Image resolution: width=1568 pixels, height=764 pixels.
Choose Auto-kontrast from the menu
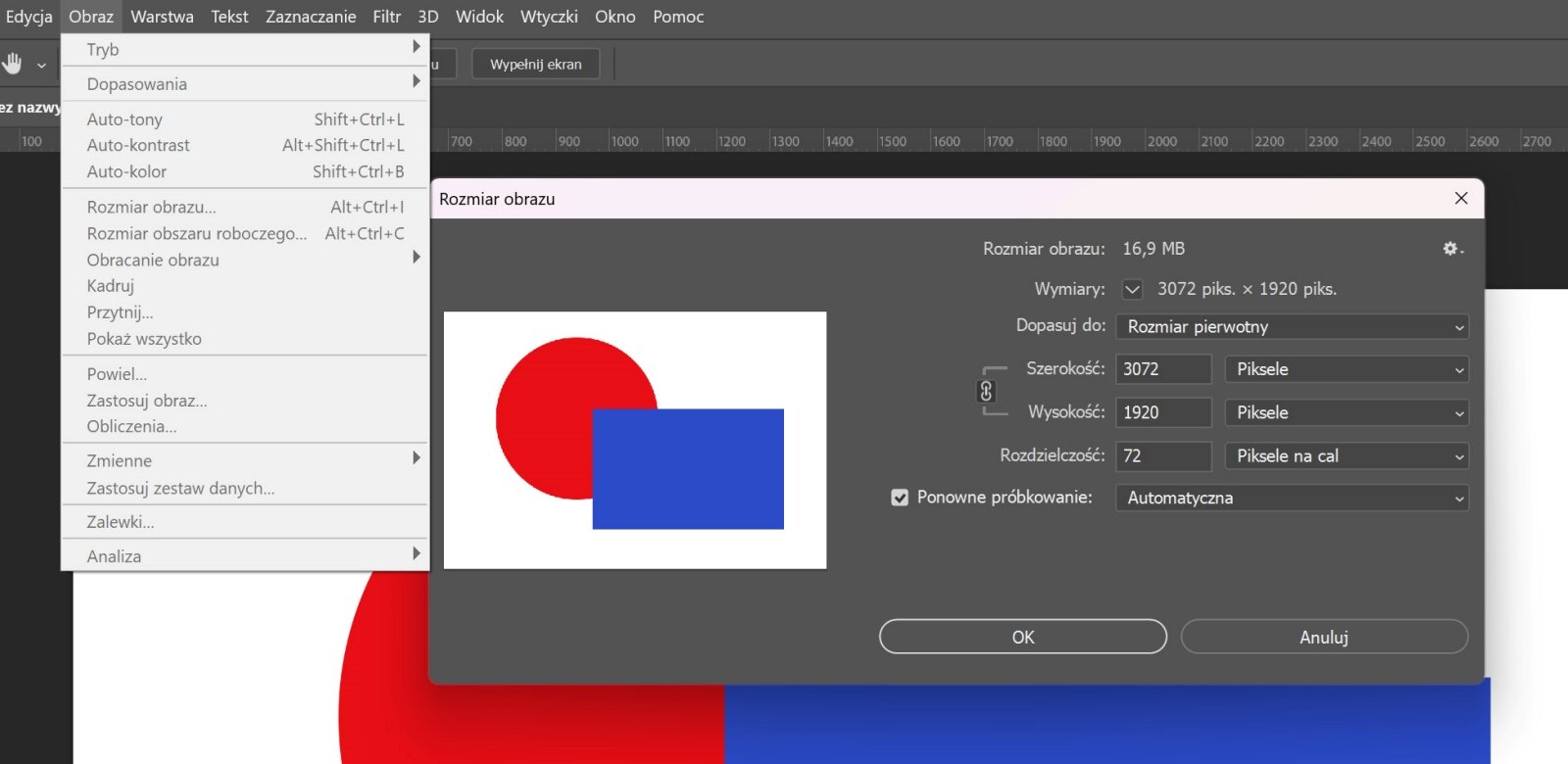(245, 145)
